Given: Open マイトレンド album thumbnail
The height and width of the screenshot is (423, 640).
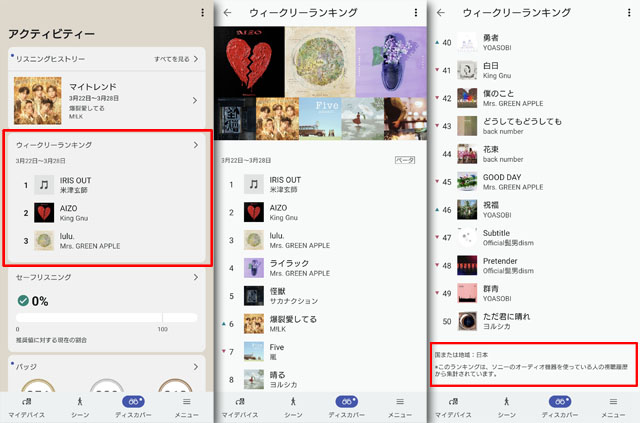Looking at the screenshot, I should (38, 101).
